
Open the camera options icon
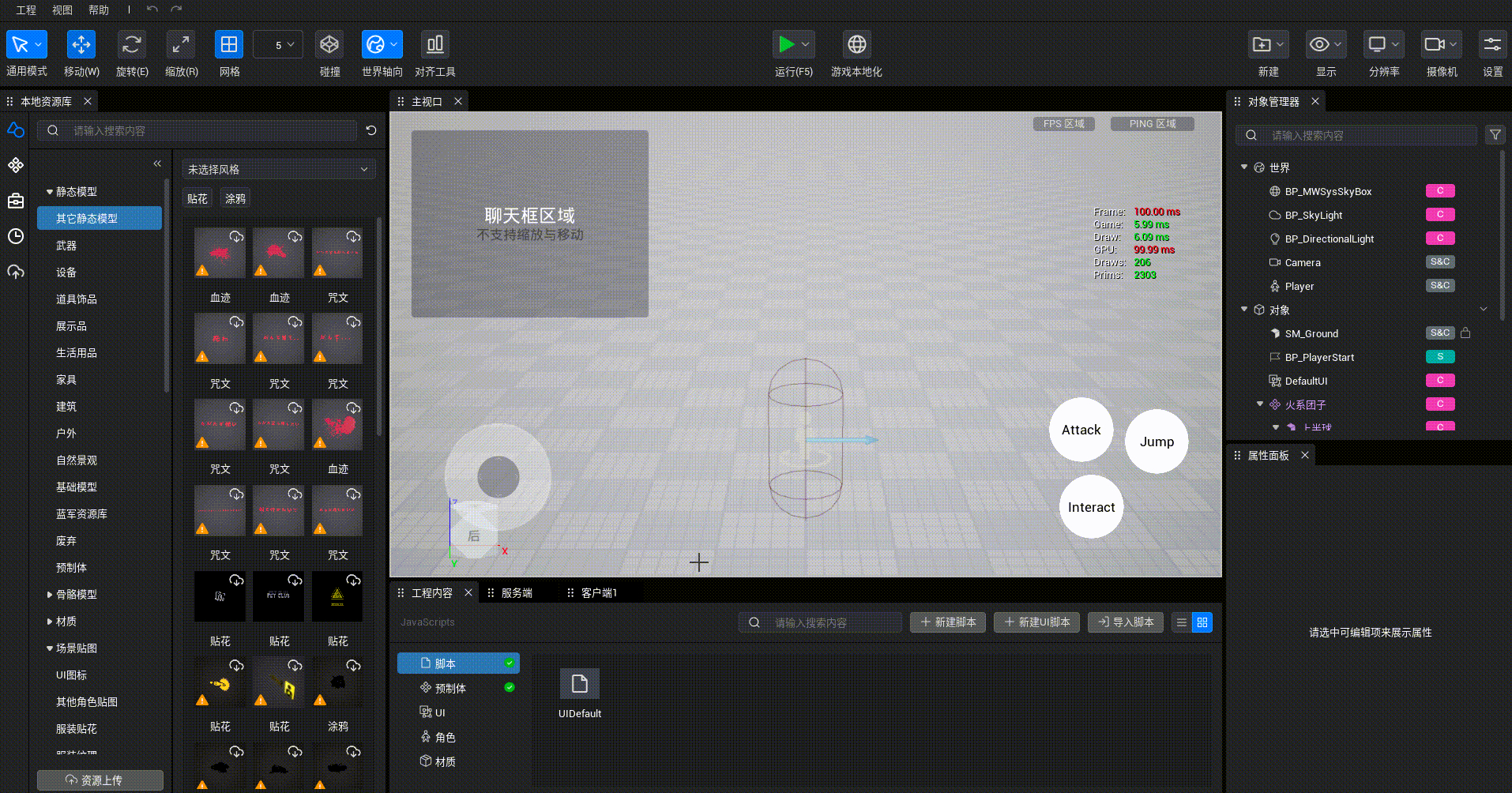coord(1435,45)
